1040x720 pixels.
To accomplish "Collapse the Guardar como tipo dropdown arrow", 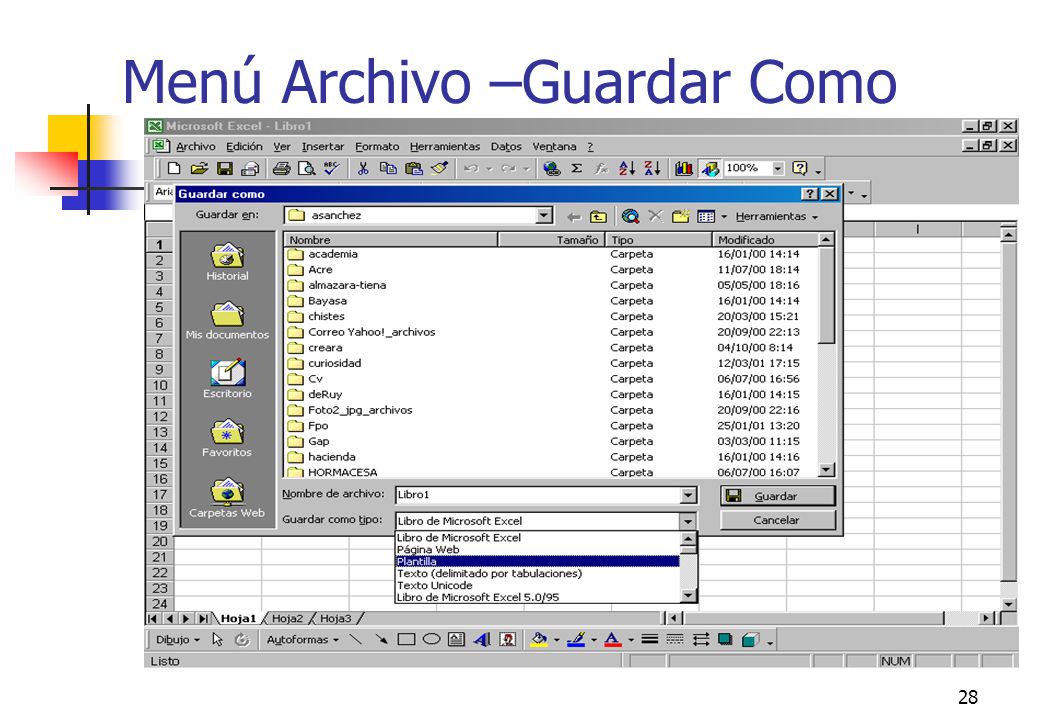I will (x=688, y=521).
